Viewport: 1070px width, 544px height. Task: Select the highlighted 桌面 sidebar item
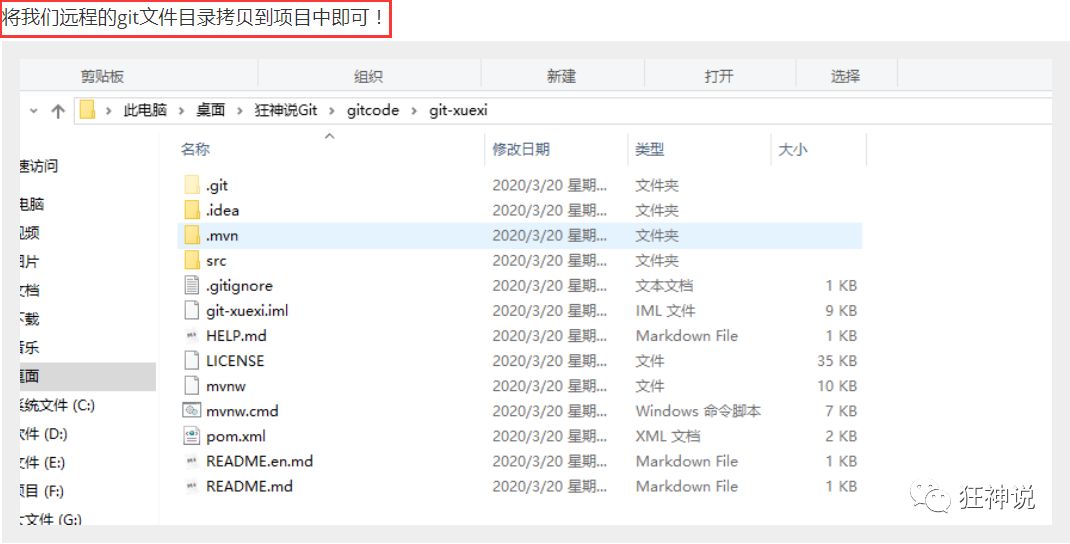tap(88, 376)
